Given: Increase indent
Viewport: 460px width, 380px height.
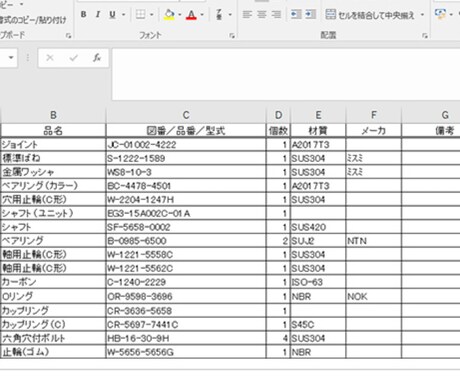Looking at the screenshot, I should point(310,14).
